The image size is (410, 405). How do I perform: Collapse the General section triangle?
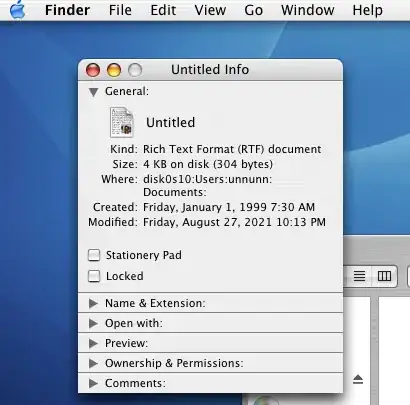click(94, 92)
